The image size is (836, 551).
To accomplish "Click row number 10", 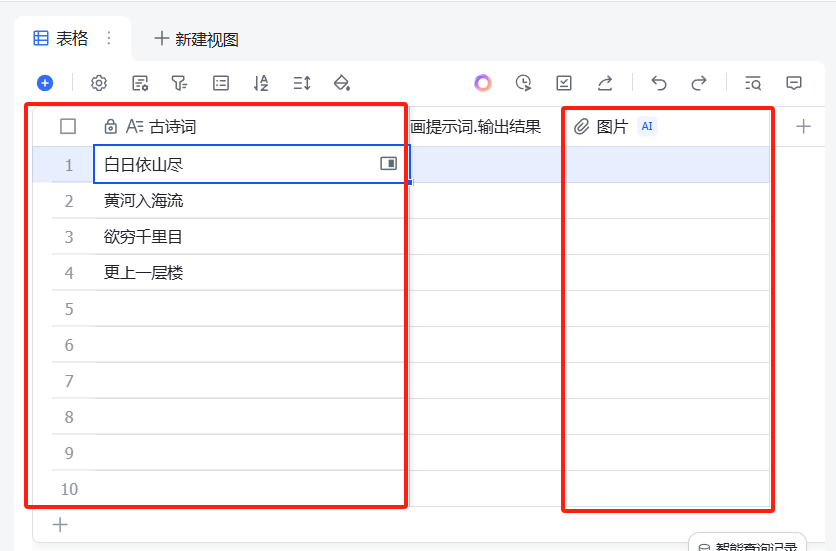I will [x=69, y=489].
